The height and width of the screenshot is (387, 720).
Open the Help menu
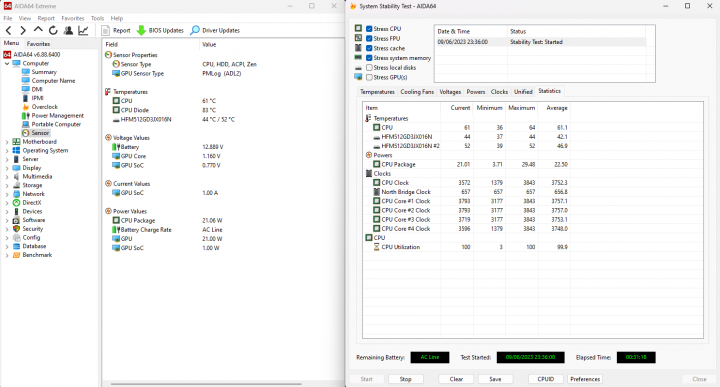[117, 18]
